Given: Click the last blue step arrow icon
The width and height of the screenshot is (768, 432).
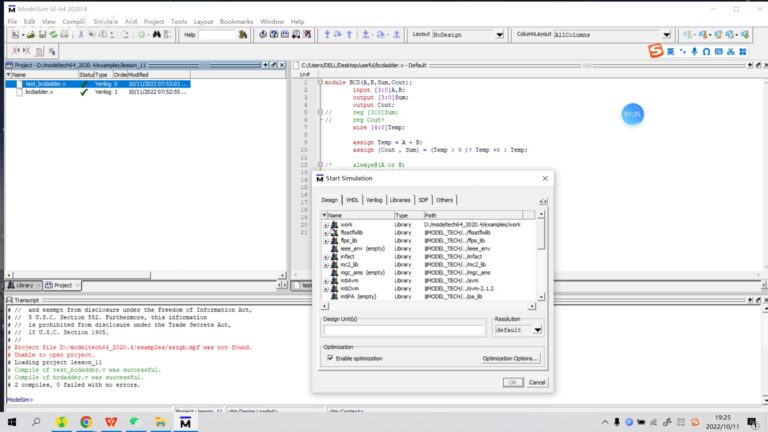Looking at the screenshot, I should point(397,34).
